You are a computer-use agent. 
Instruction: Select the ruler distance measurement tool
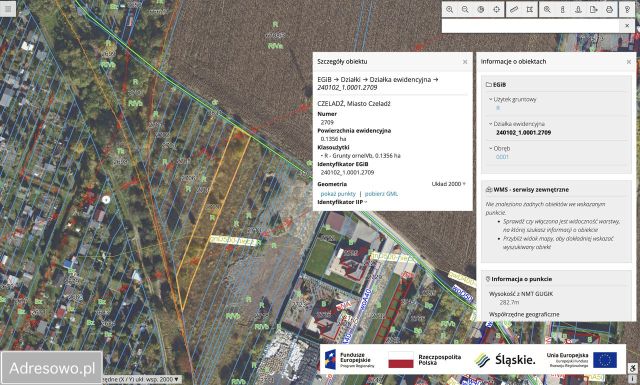pos(514,9)
